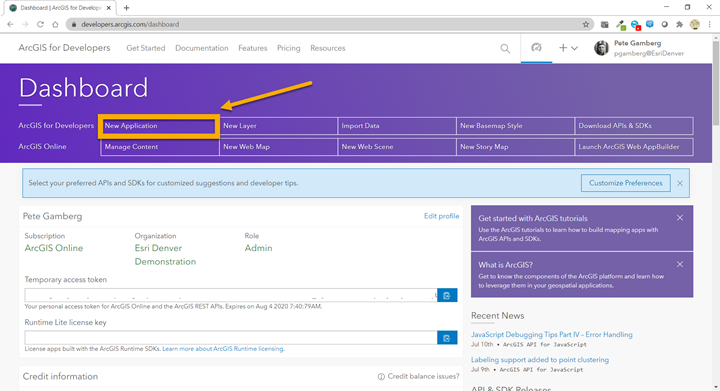Click the New Web Scene button
This screenshot has height=391, width=720.
click(x=397, y=147)
